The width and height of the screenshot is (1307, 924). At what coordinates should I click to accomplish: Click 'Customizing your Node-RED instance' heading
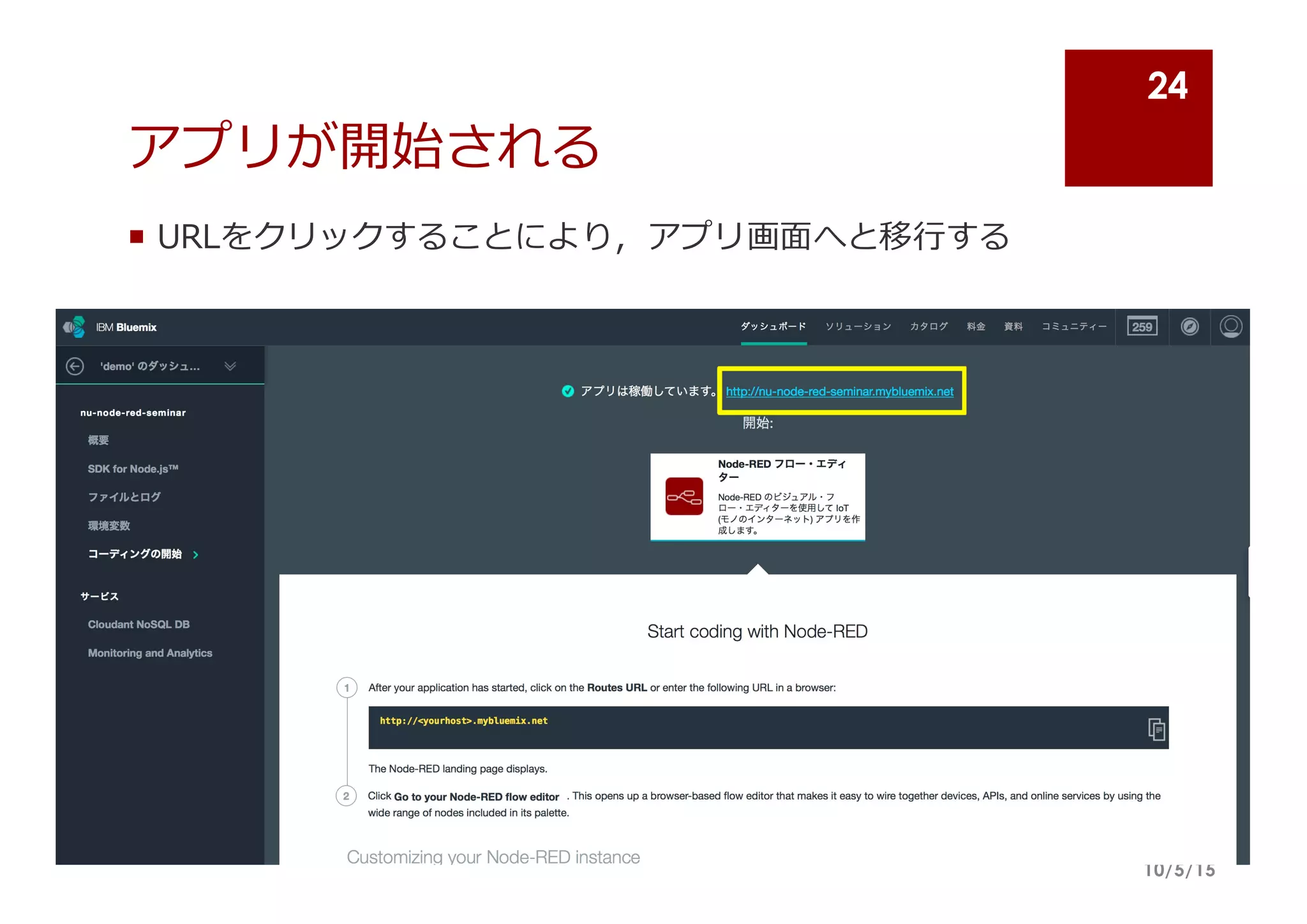(x=493, y=857)
